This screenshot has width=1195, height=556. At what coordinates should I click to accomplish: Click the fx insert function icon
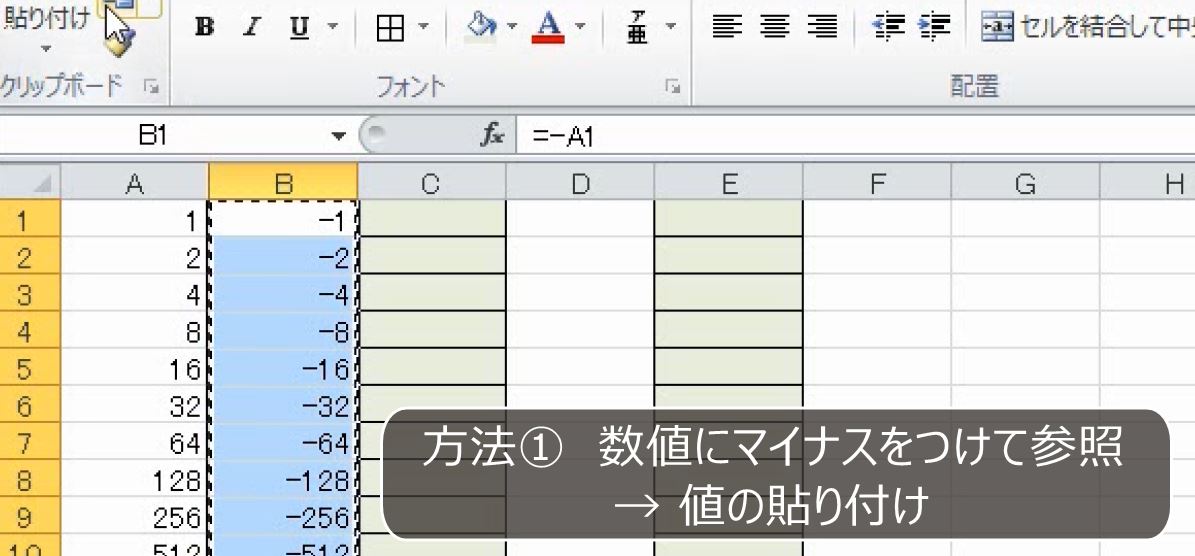pyautogui.click(x=492, y=136)
